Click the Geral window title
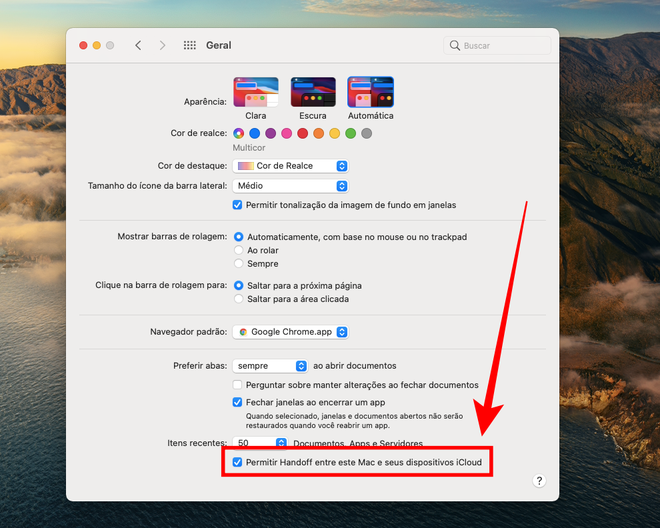This screenshot has width=660, height=528. 218,45
